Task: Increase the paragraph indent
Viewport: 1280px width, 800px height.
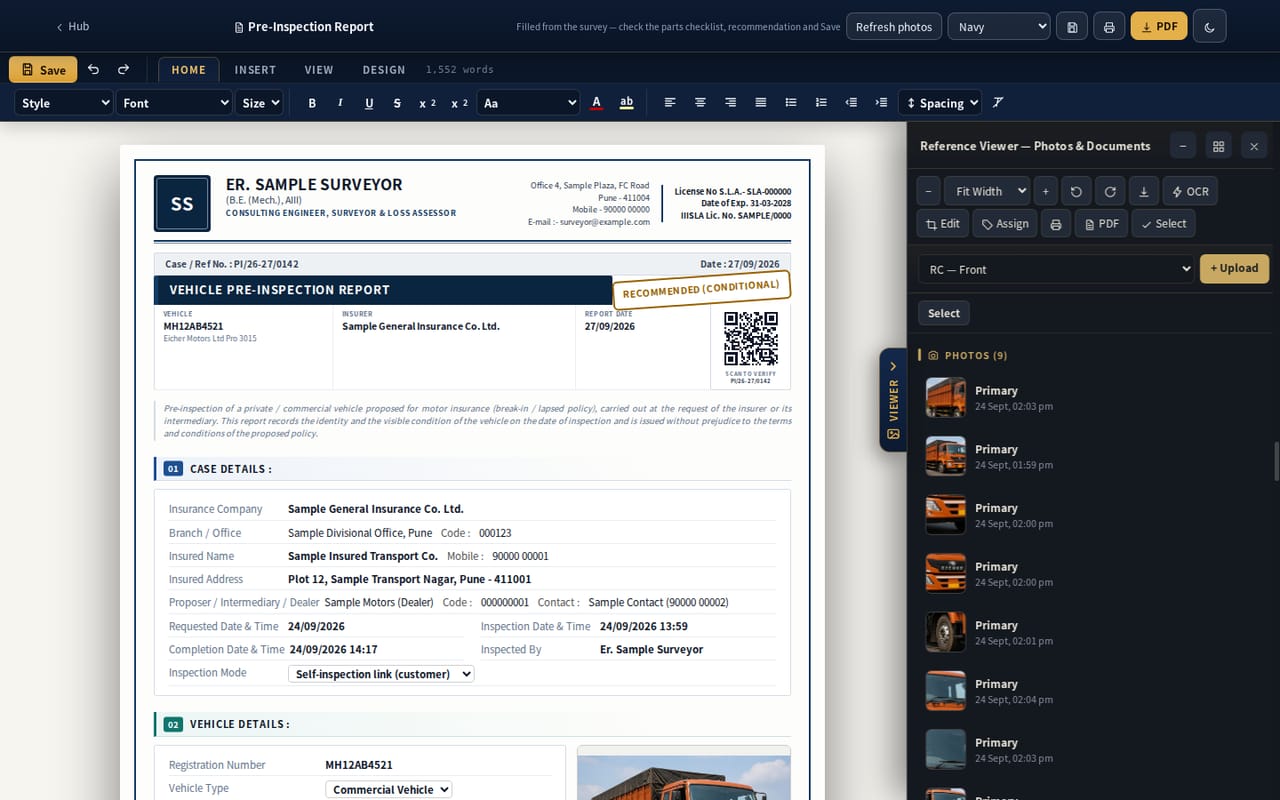Action: point(881,103)
